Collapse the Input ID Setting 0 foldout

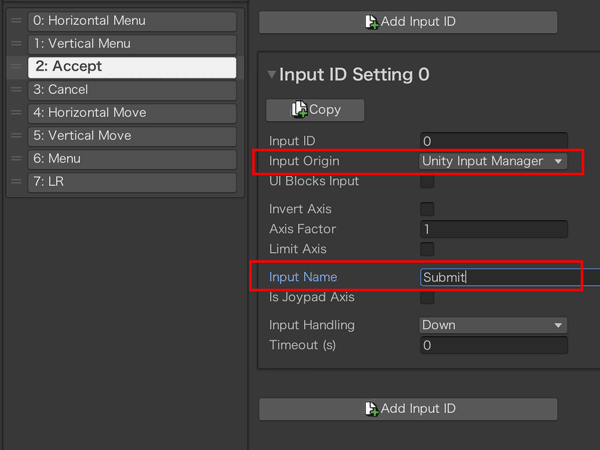(x=271, y=74)
